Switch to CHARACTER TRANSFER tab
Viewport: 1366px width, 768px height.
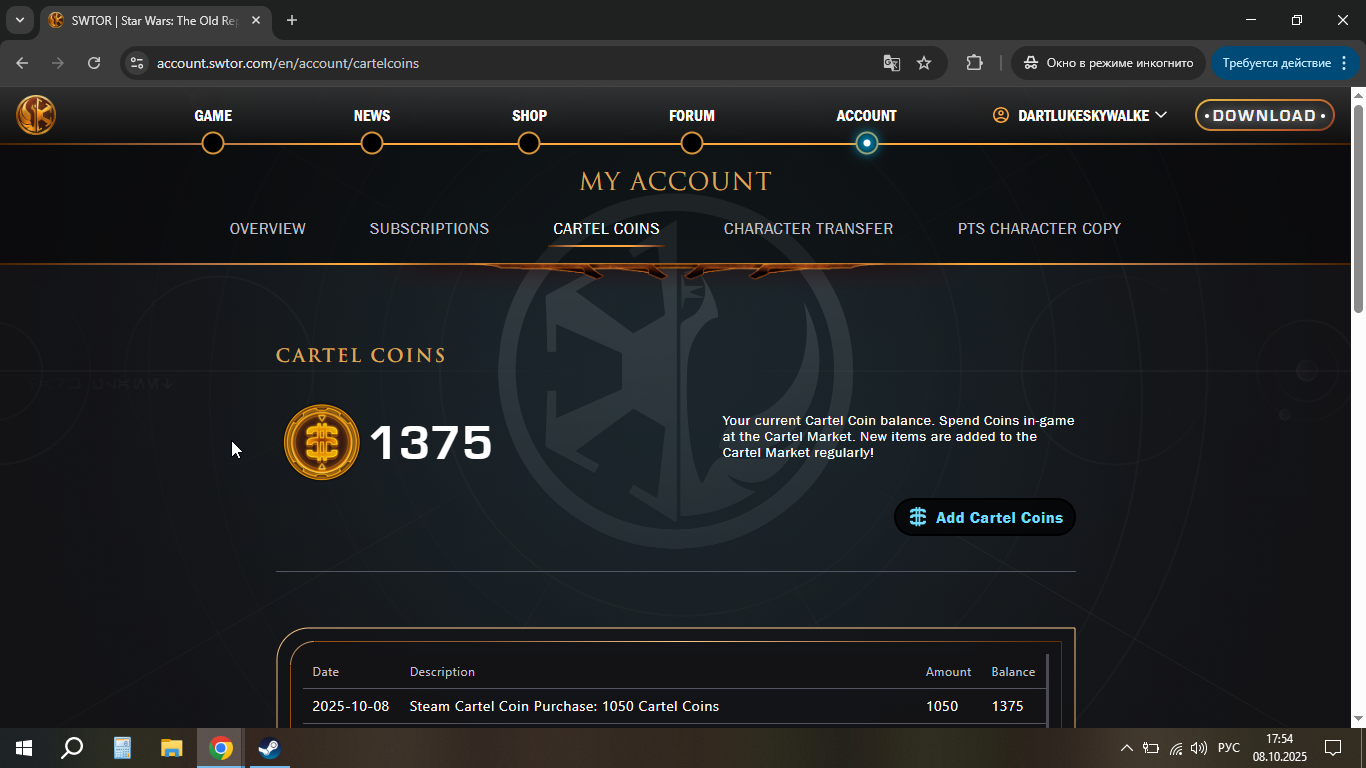808,229
